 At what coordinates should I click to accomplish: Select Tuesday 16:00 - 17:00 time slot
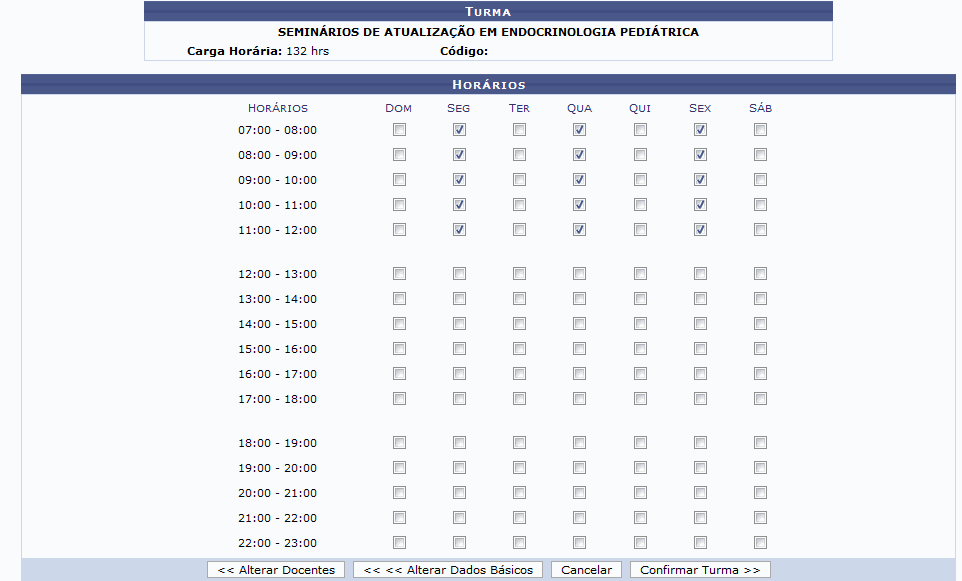(519, 374)
